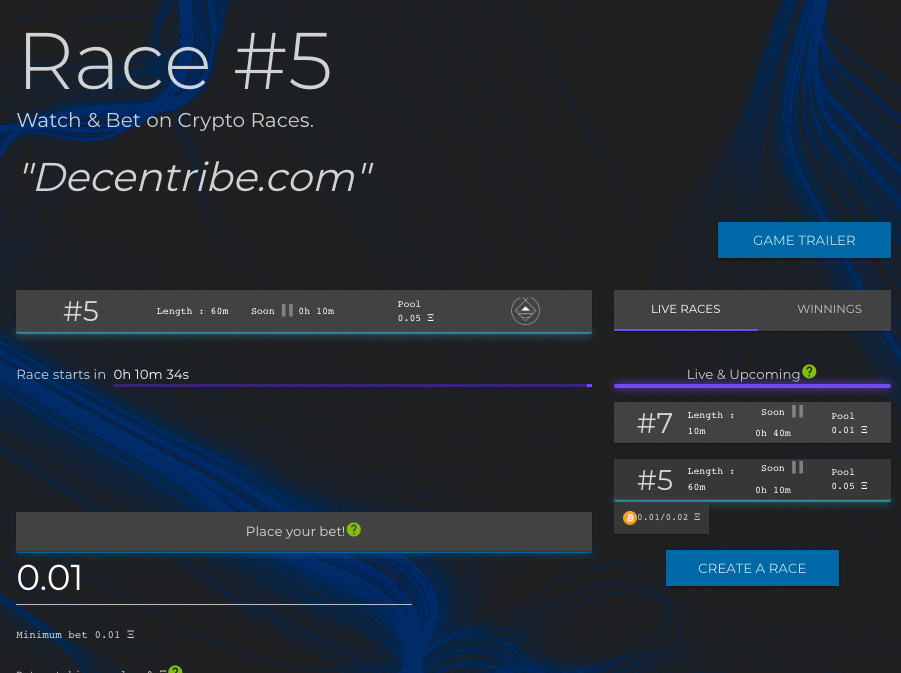Image resolution: width=901 pixels, height=673 pixels.
Task: Click the Decentribe.com race title
Action: [197, 178]
